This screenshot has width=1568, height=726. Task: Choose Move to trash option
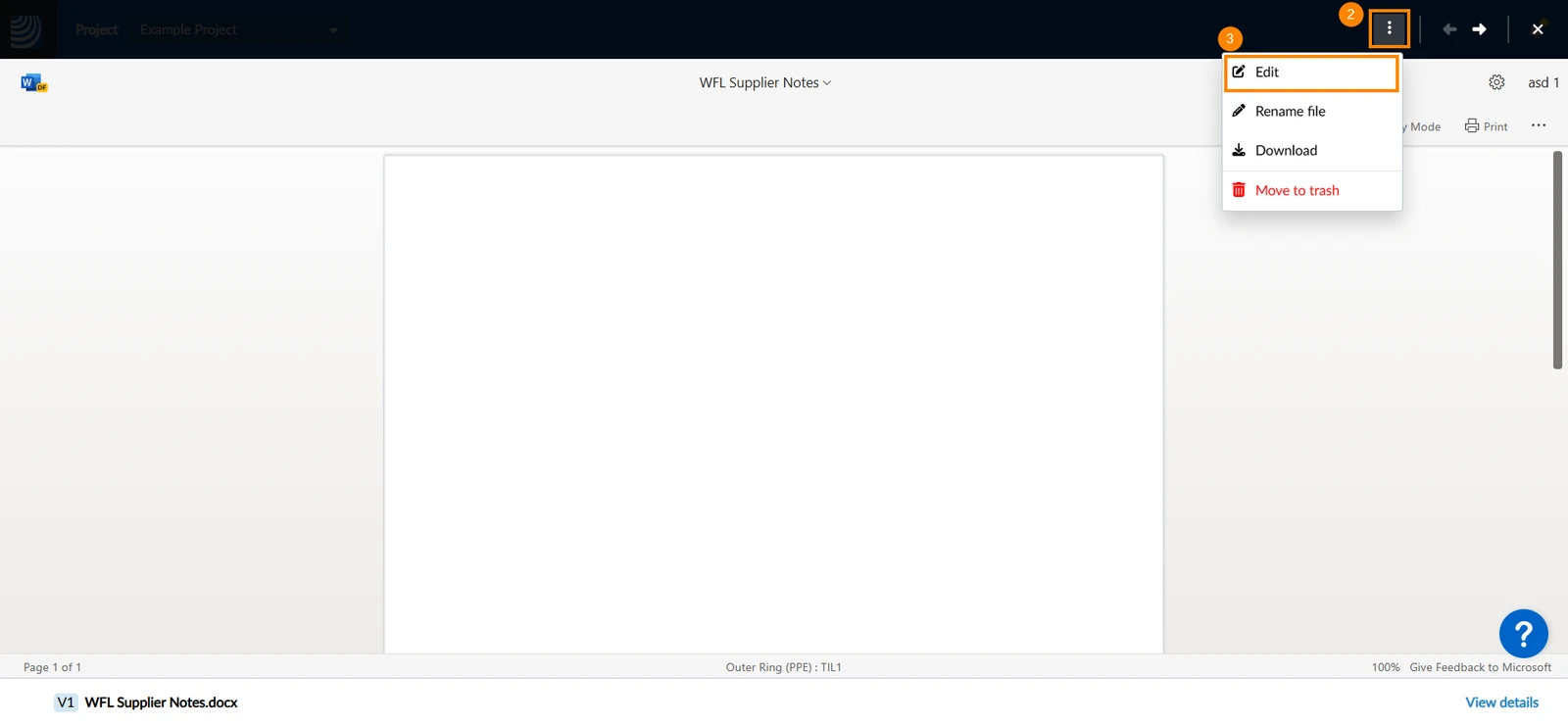pyautogui.click(x=1311, y=190)
